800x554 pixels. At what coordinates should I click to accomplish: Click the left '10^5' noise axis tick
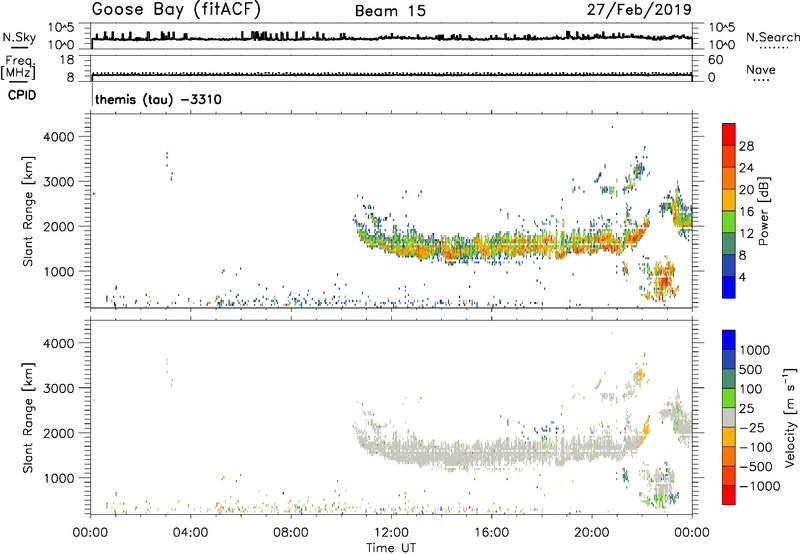coord(61,28)
